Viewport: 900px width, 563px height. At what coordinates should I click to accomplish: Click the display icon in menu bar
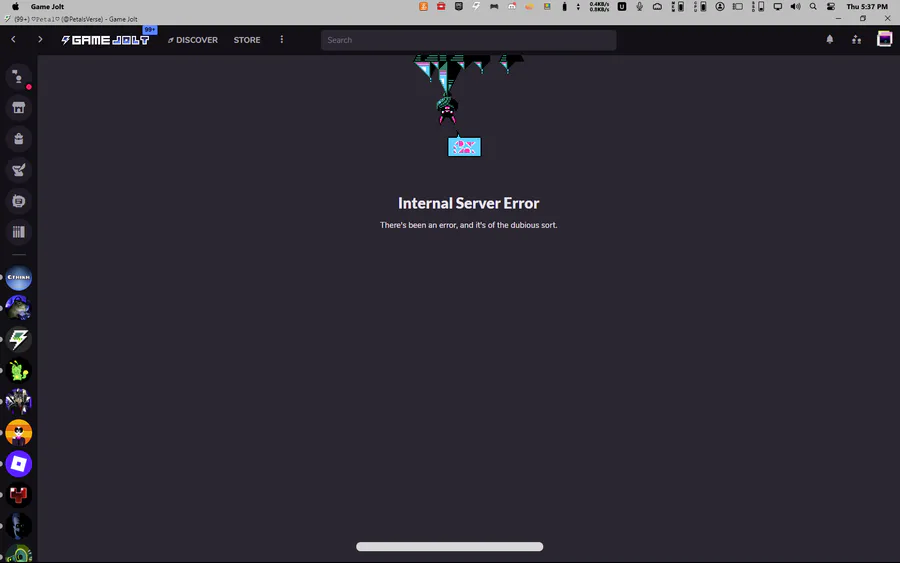(x=777, y=6)
